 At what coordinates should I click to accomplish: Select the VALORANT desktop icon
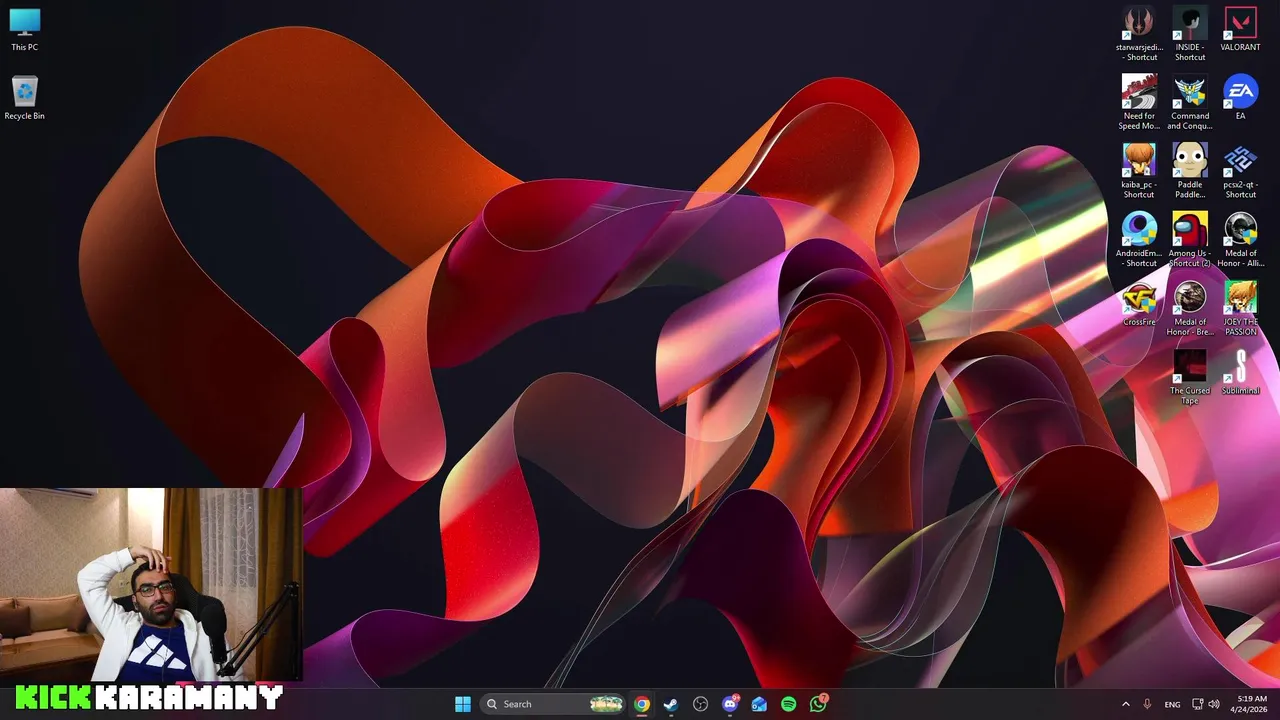point(1241,29)
